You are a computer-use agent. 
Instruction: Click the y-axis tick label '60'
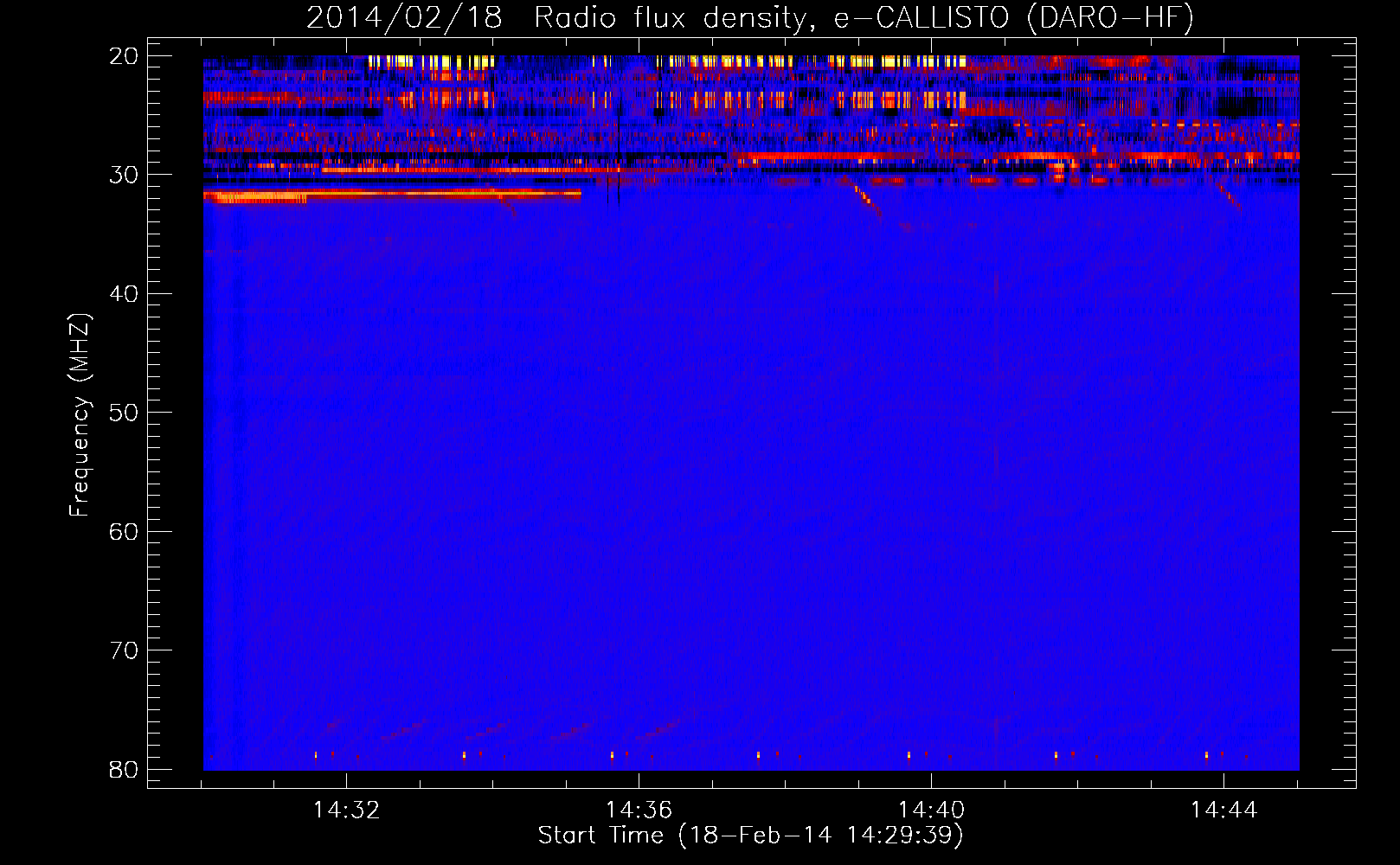click(x=124, y=532)
